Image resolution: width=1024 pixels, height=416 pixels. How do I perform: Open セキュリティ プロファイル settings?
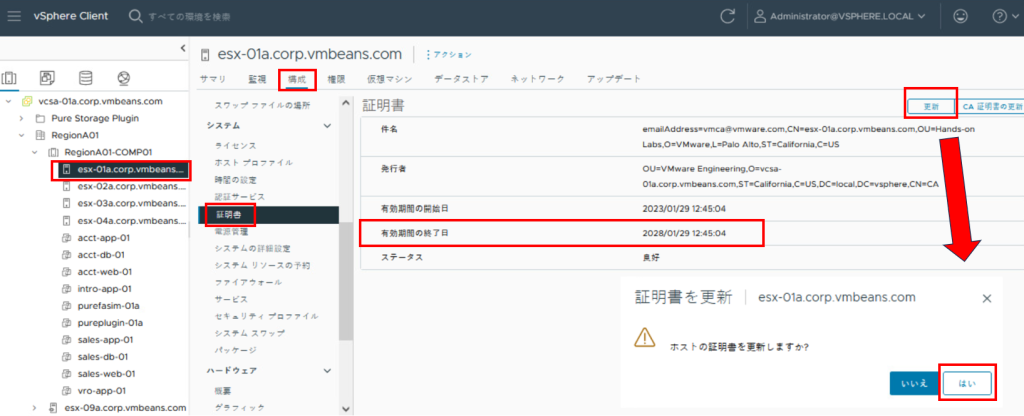point(266,316)
